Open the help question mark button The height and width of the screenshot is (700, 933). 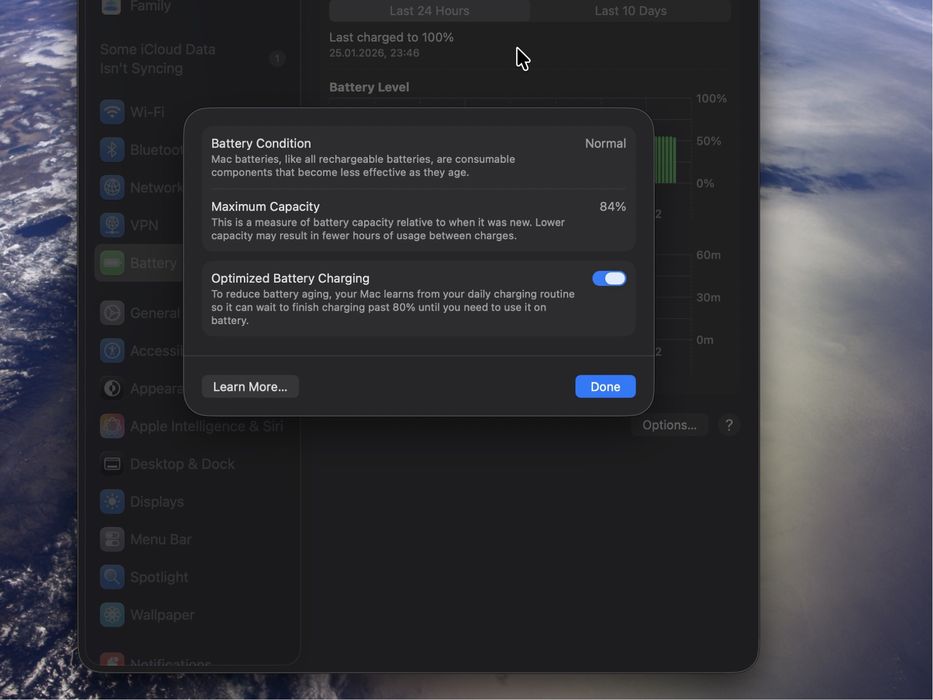(729, 425)
